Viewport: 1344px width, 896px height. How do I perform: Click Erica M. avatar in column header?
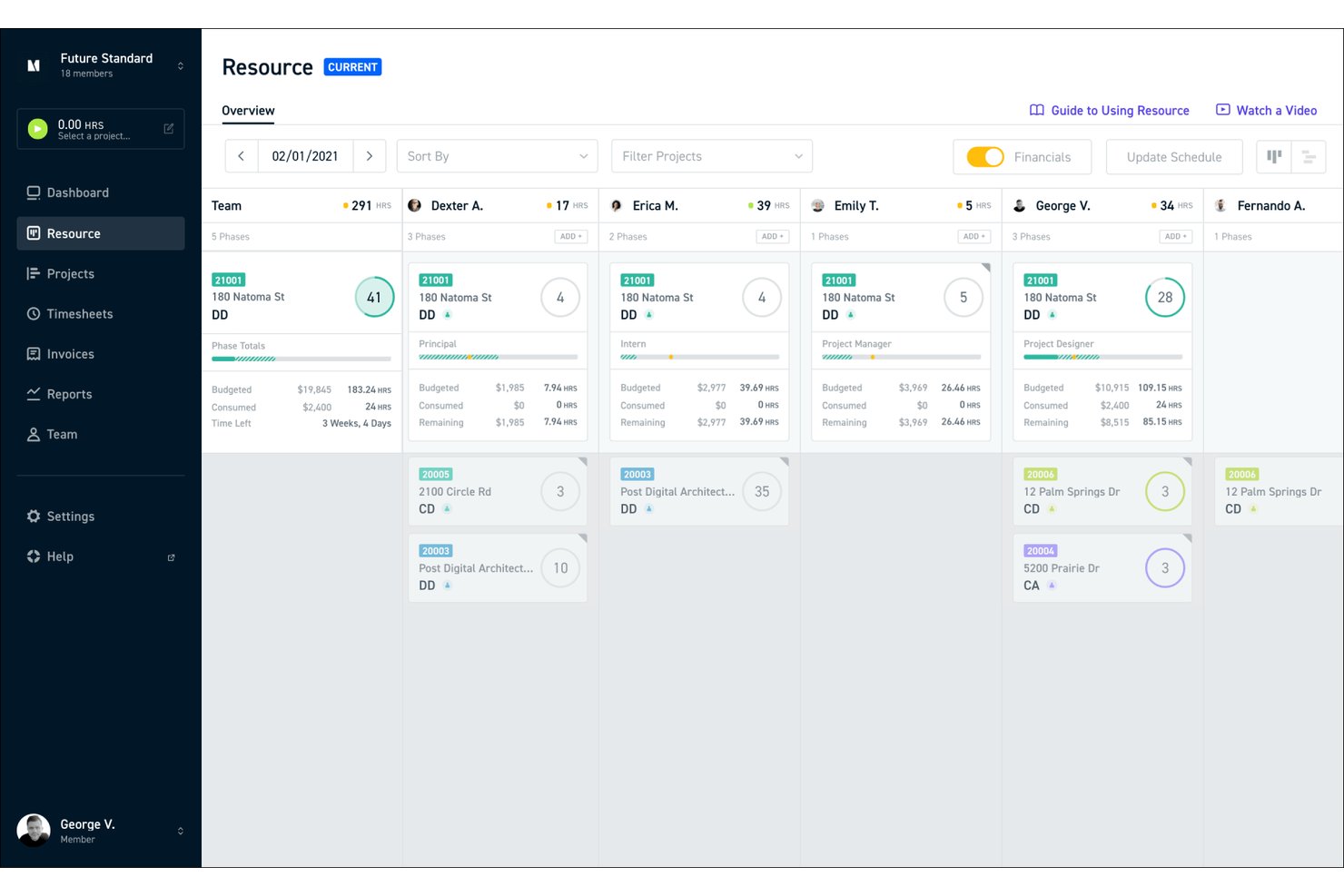pos(617,205)
